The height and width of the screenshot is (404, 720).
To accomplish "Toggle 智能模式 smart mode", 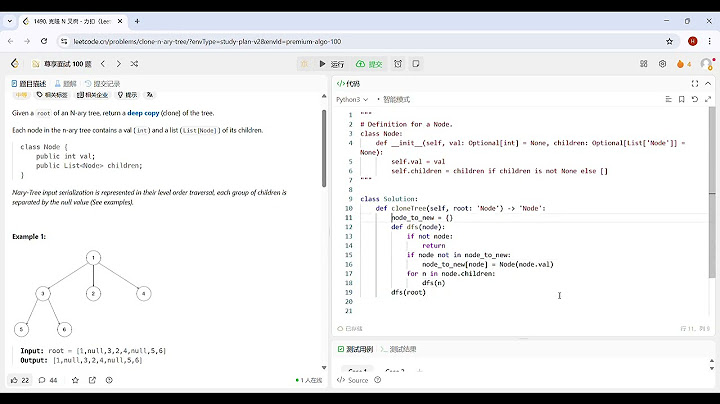I will 394,99.
